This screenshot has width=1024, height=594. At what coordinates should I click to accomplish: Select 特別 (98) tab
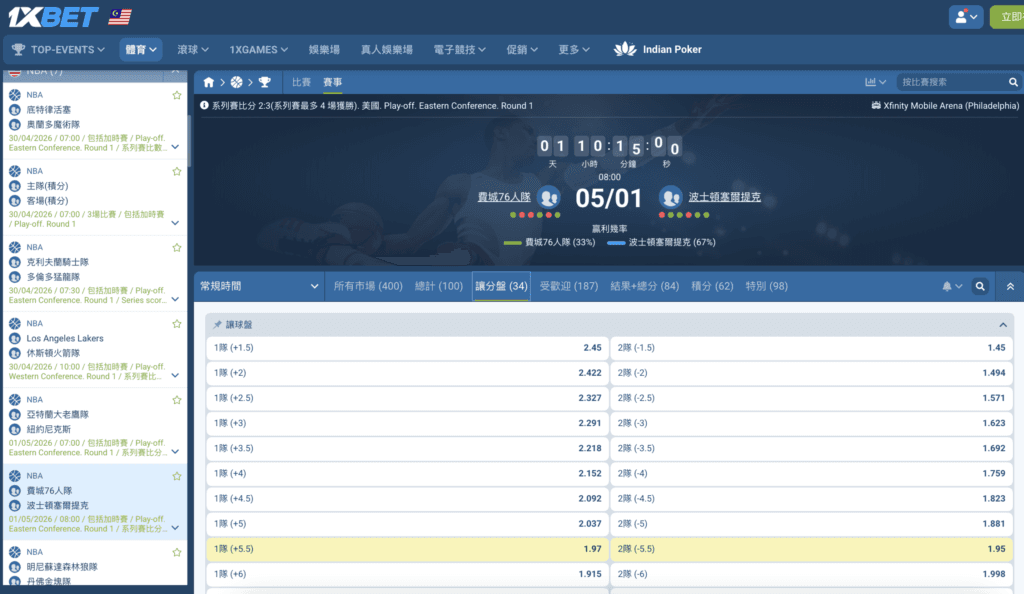tap(767, 286)
